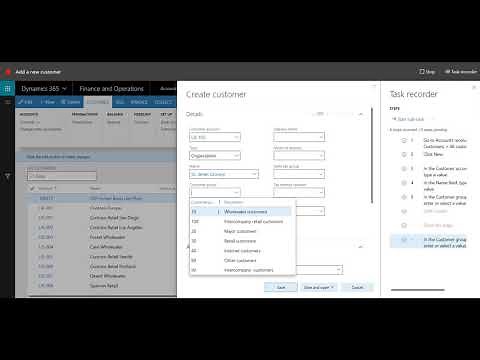Click the Task recorder horizontal scrollbar

point(418,290)
